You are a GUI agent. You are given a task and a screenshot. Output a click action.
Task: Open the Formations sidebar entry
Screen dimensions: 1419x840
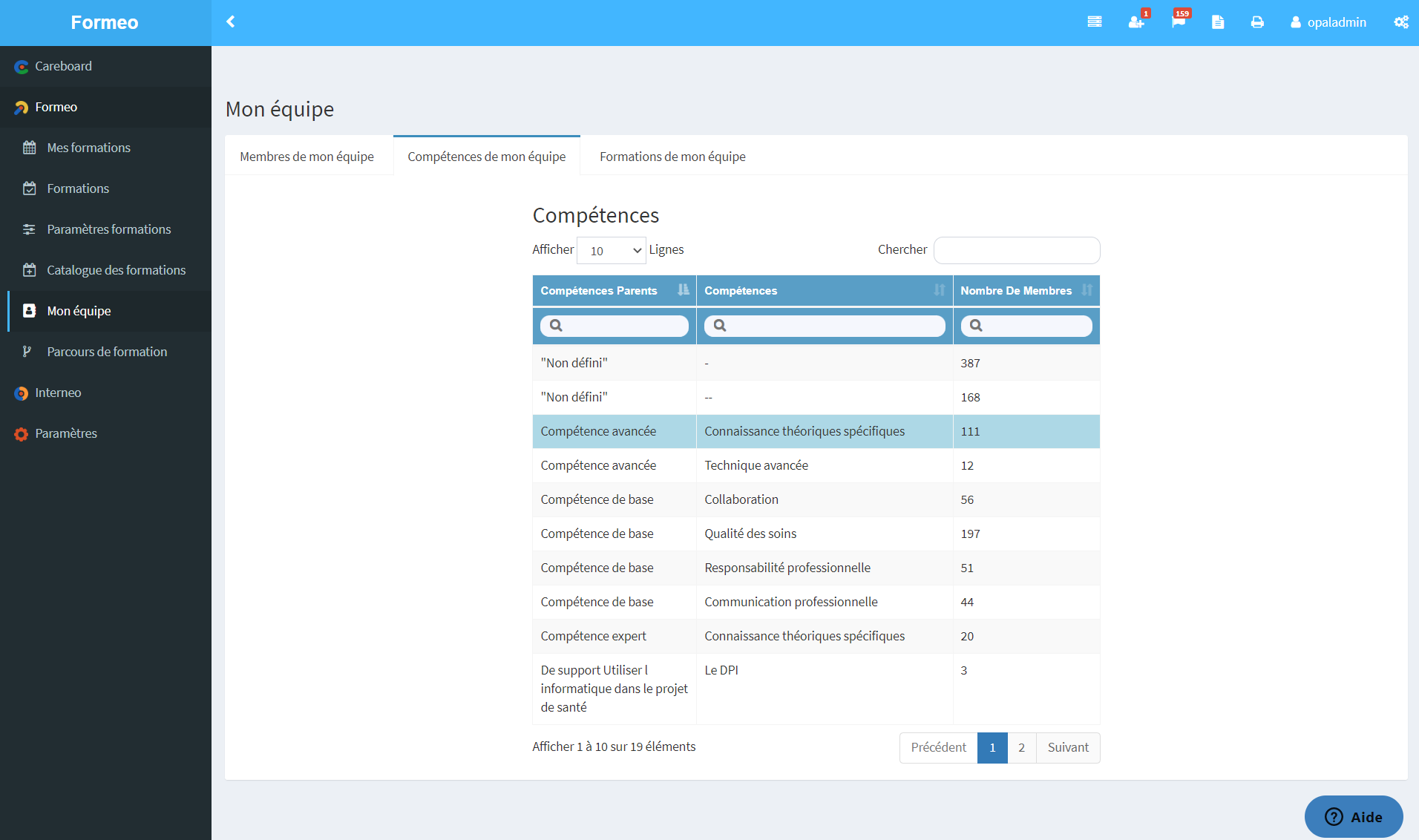coord(105,188)
